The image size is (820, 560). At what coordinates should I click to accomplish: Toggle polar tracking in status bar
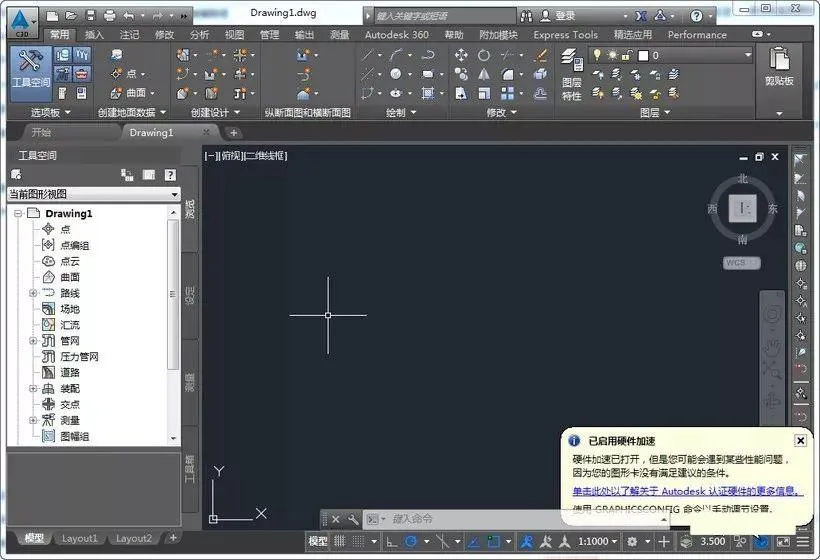tap(411, 542)
